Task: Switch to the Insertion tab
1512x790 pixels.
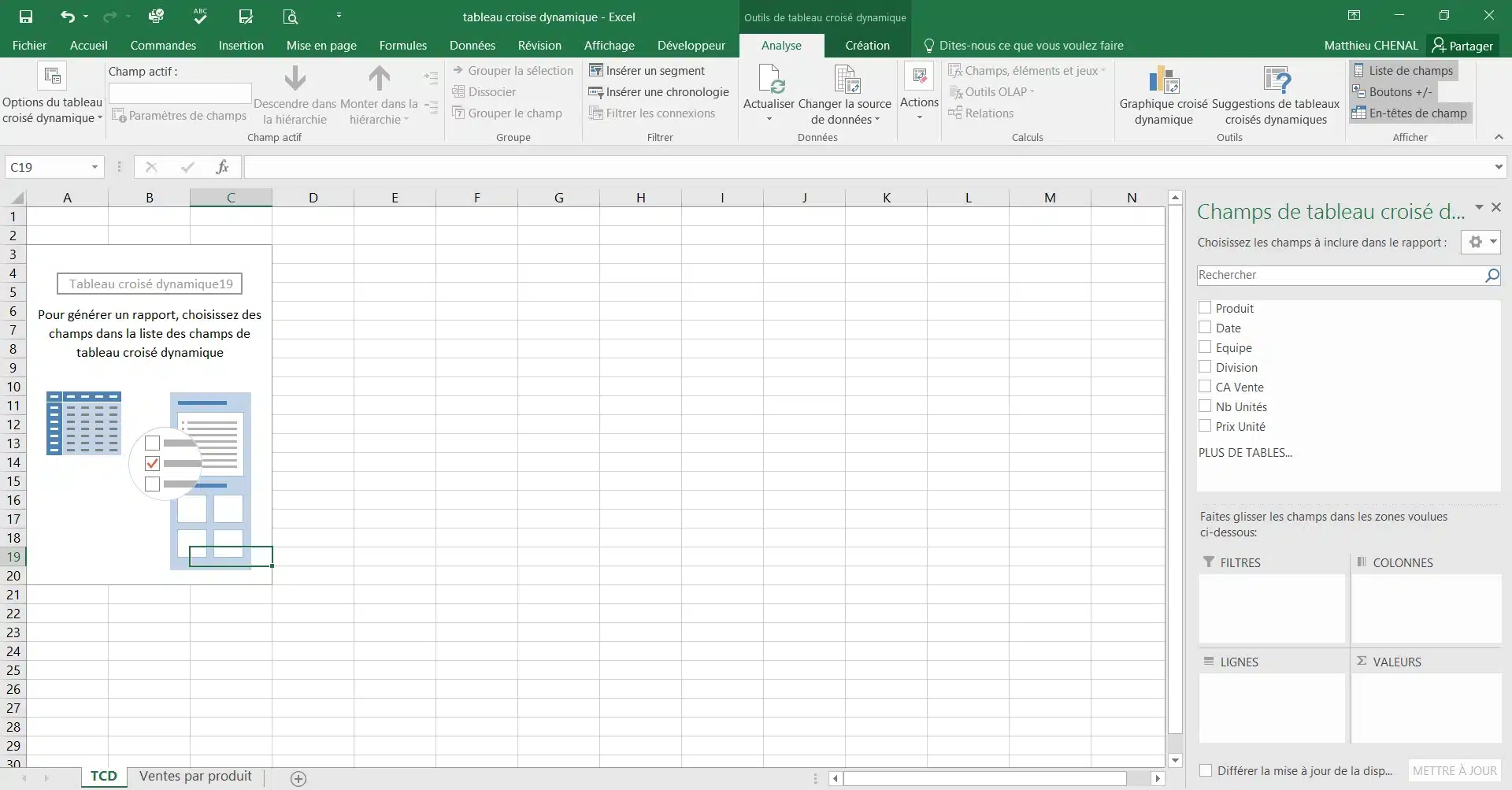Action: pyautogui.click(x=241, y=46)
